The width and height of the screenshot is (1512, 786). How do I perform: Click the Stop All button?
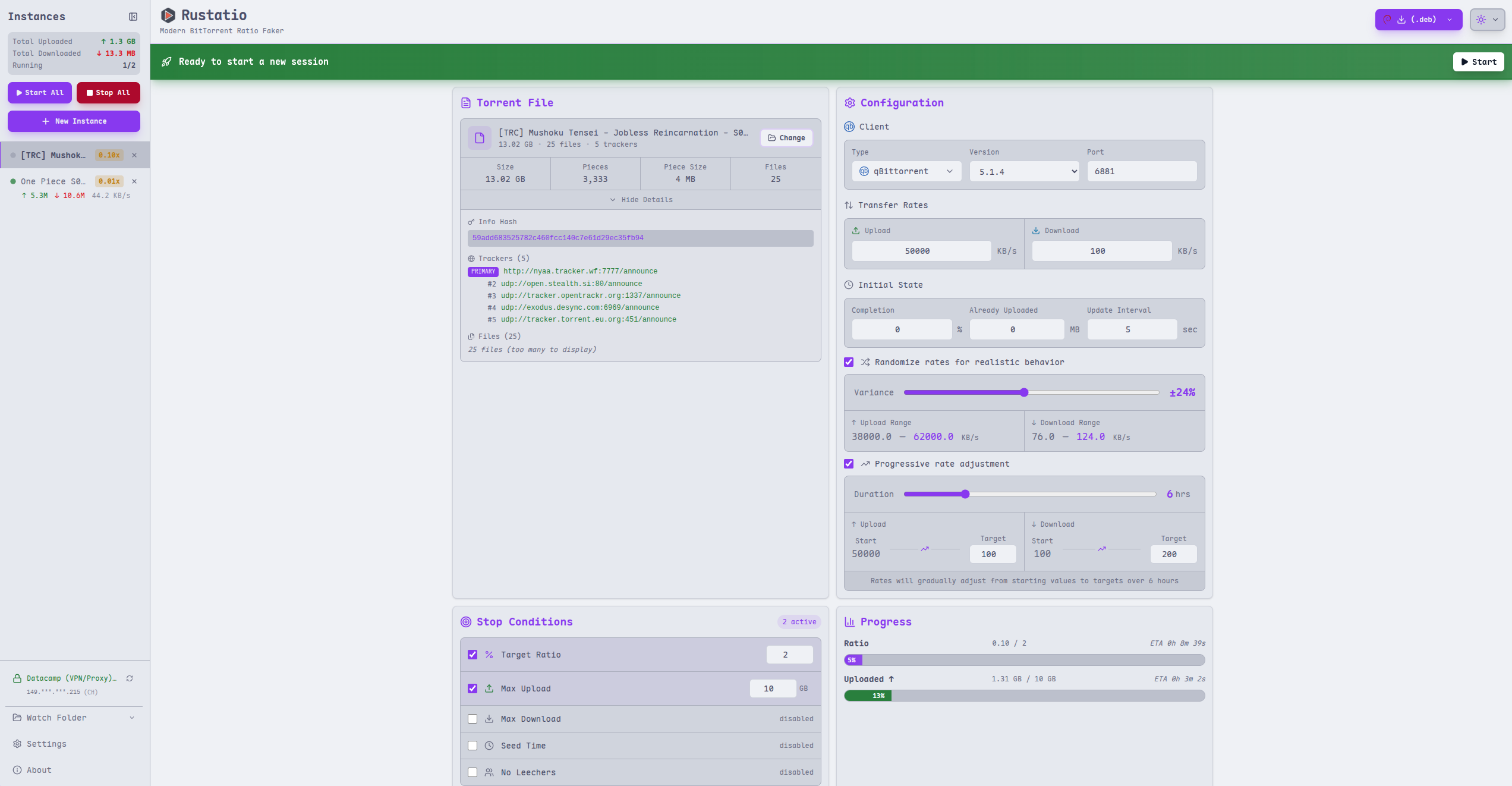click(108, 93)
